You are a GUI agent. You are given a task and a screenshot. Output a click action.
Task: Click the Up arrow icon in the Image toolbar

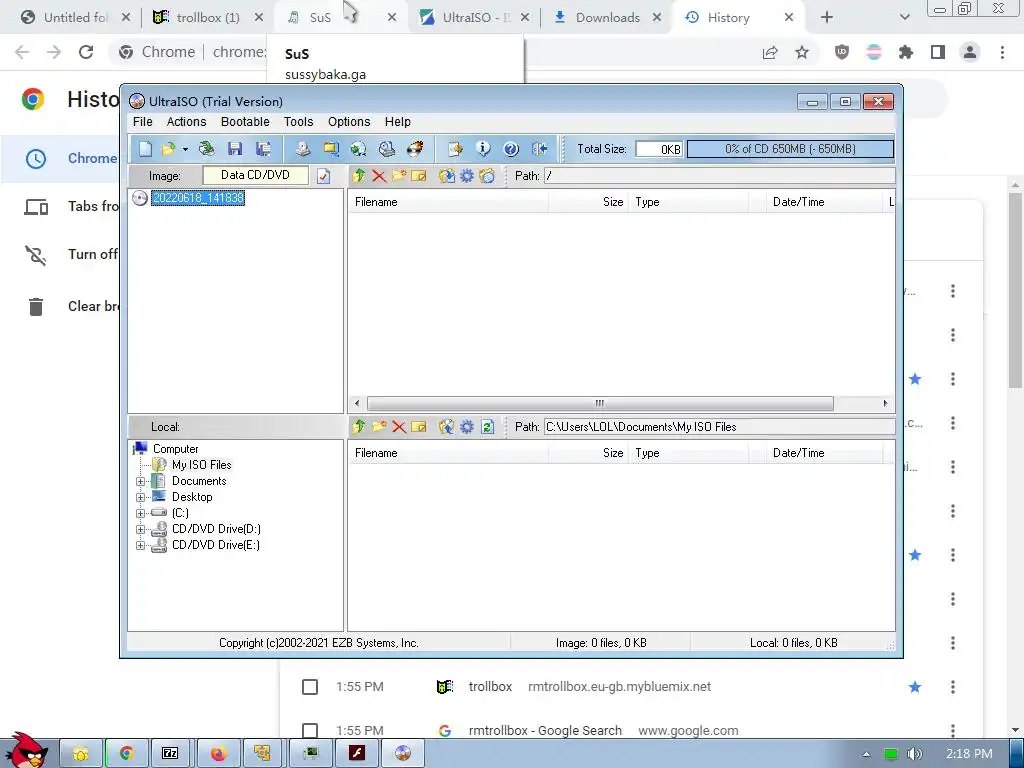coord(359,176)
